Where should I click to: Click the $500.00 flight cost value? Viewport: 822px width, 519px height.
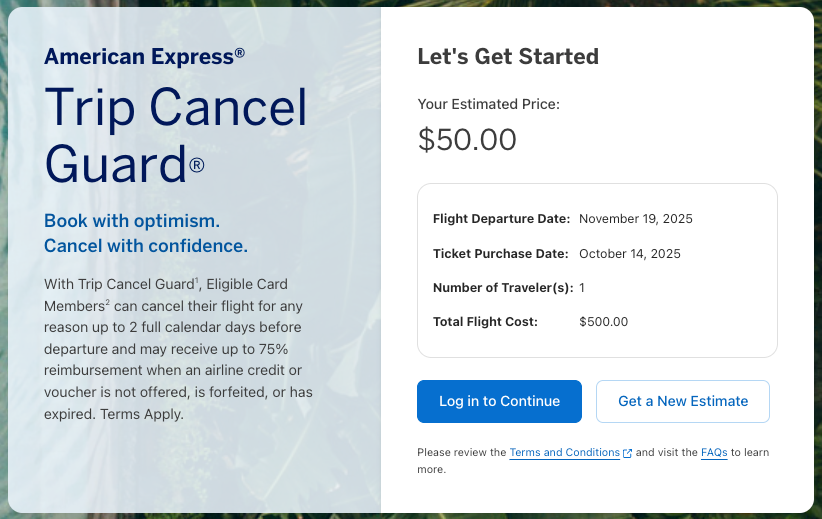pyautogui.click(x=603, y=322)
